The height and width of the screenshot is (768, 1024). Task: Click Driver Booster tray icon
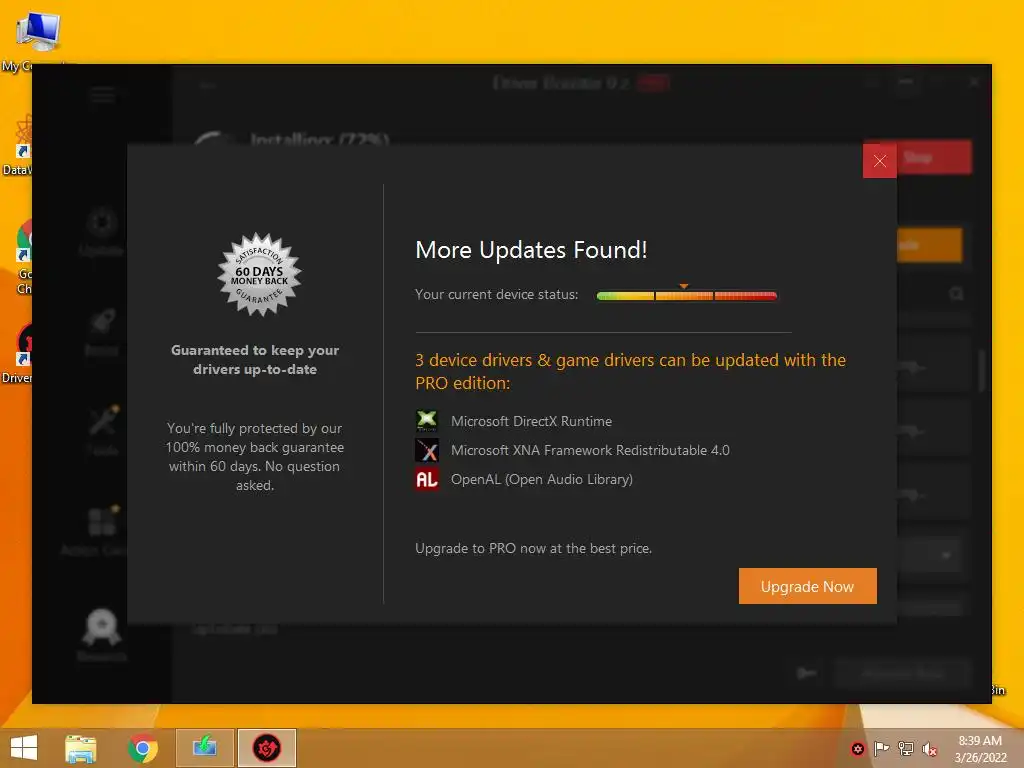858,749
